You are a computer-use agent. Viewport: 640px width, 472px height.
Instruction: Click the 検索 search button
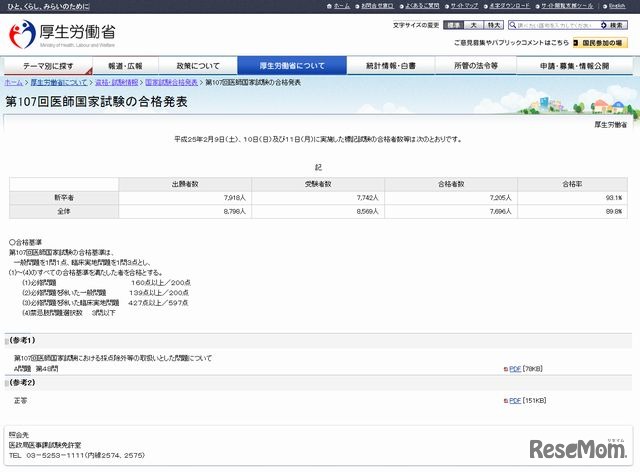coord(613,25)
